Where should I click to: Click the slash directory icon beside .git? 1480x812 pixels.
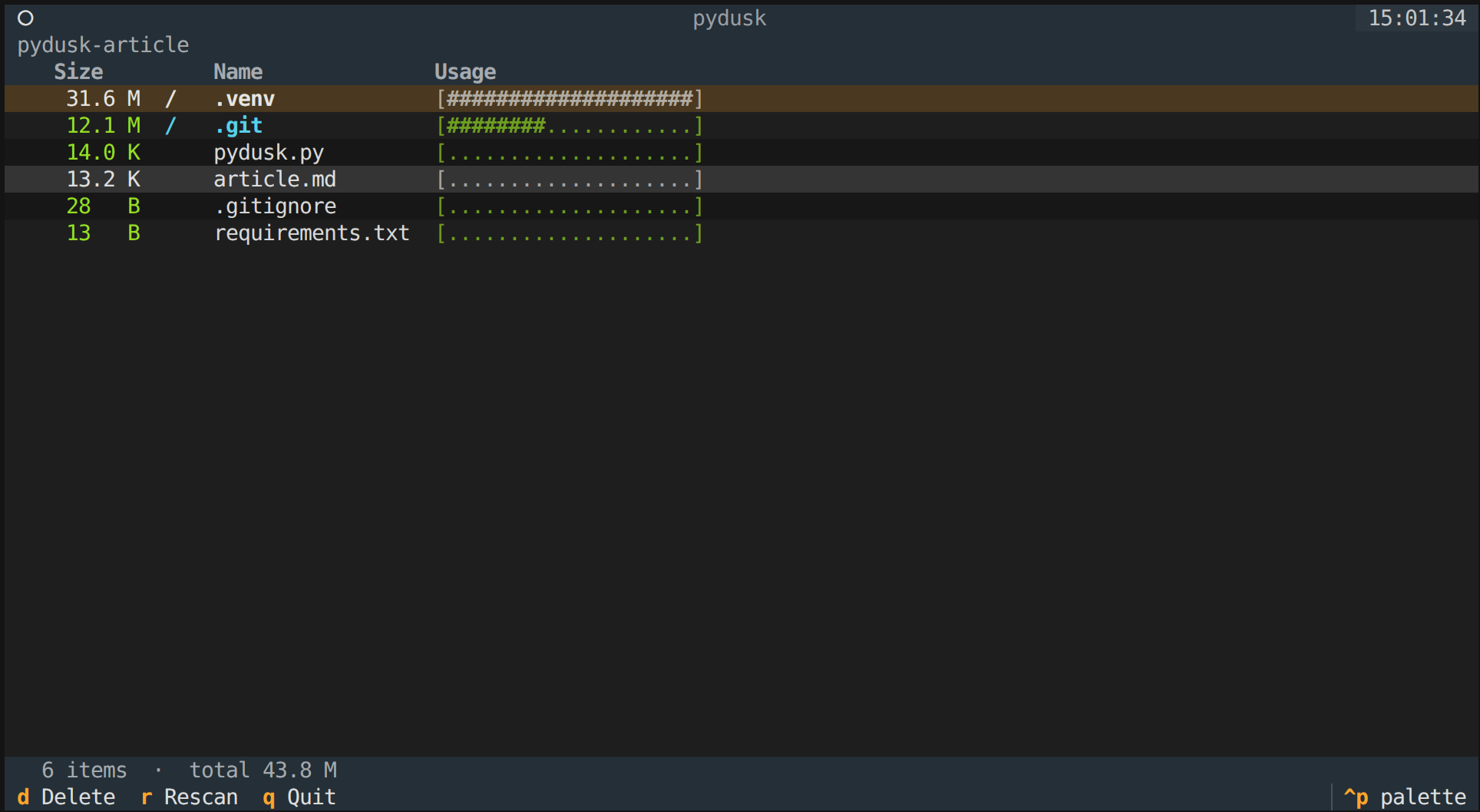pos(170,125)
